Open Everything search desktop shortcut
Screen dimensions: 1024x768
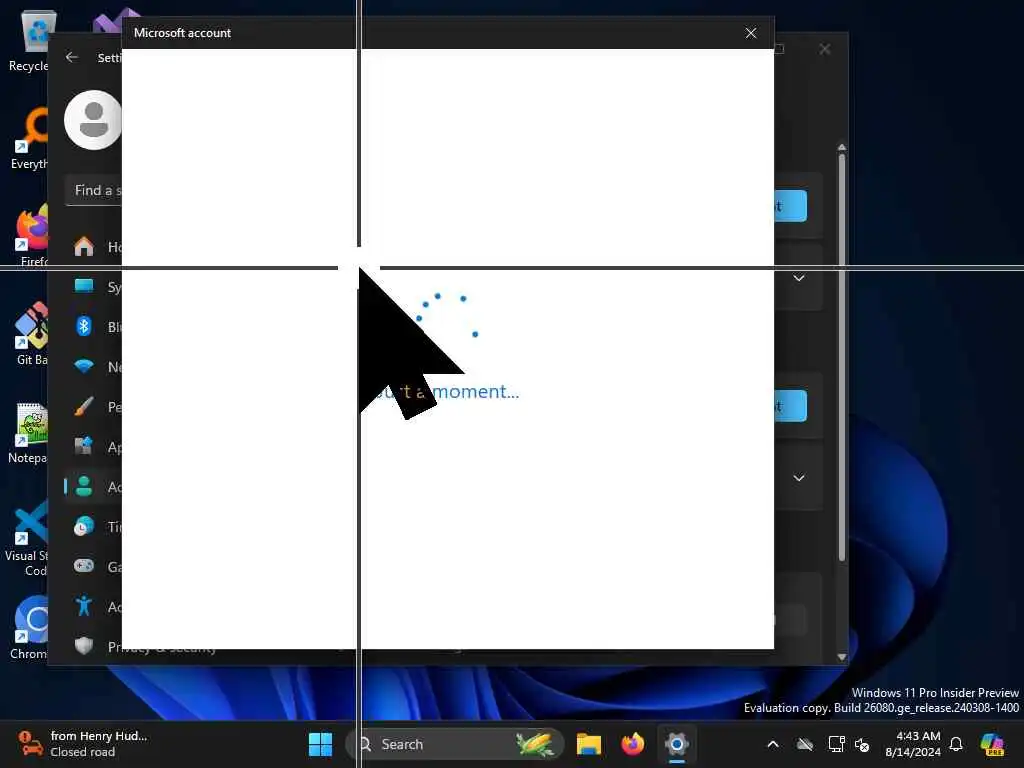pos(29,138)
